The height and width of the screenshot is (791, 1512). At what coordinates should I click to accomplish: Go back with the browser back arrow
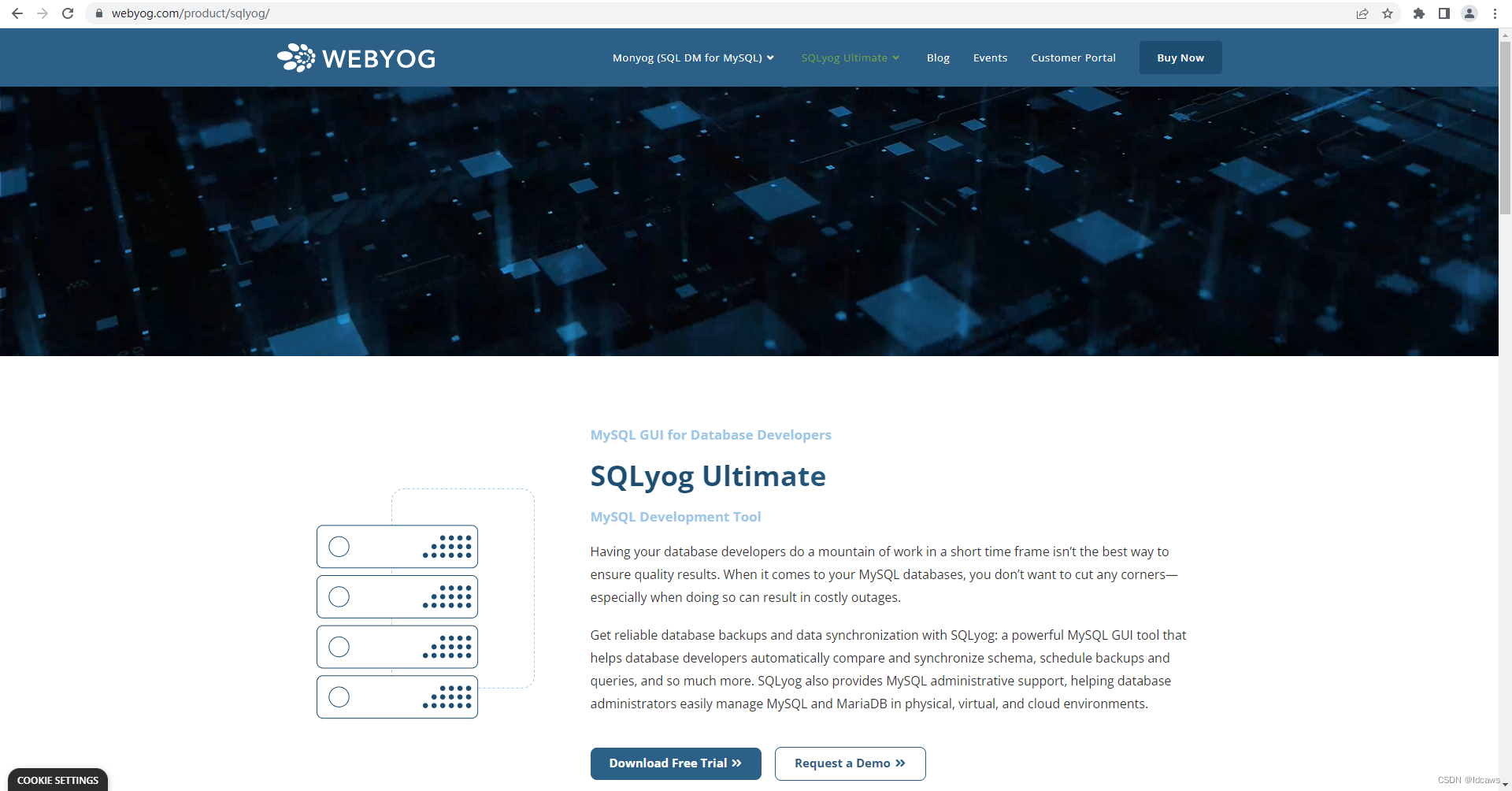tap(17, 13)
